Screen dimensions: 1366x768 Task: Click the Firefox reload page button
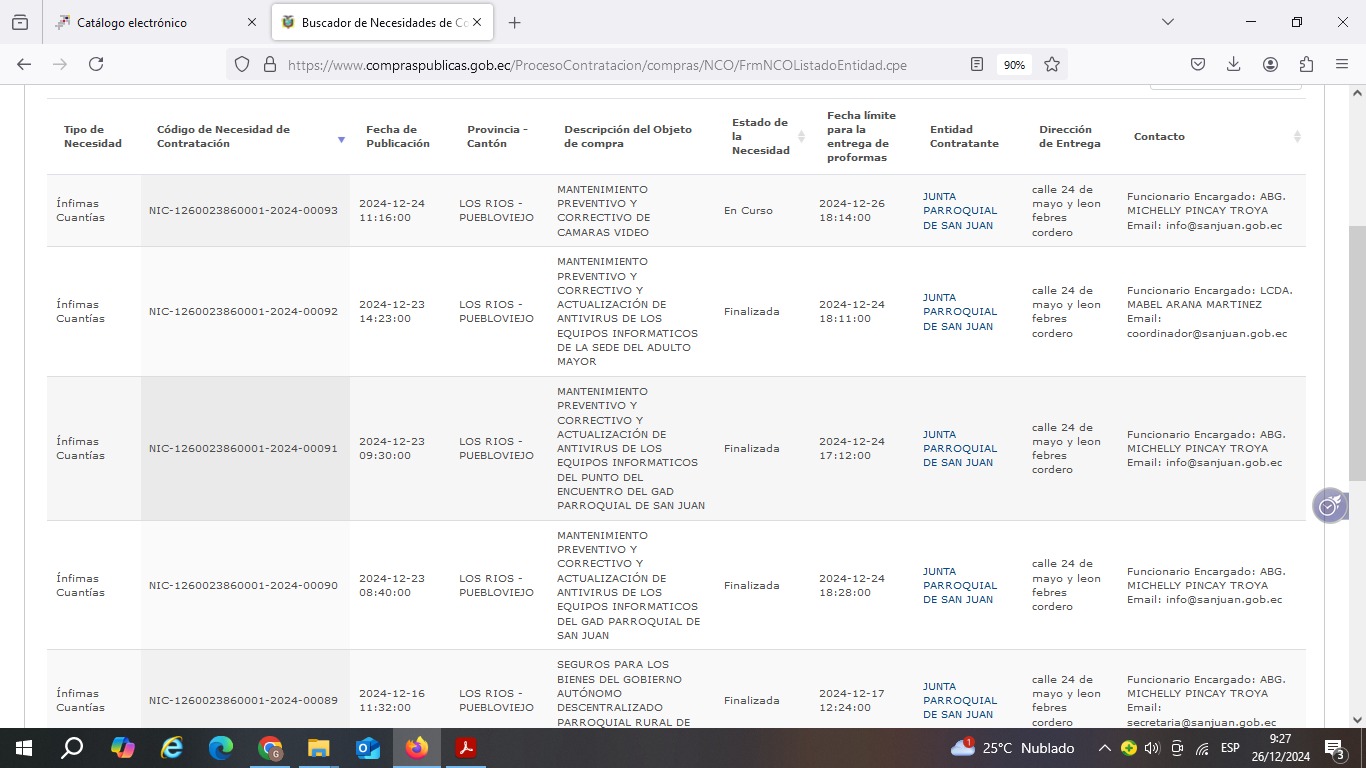pyautogui.click(x=96, y=64)
